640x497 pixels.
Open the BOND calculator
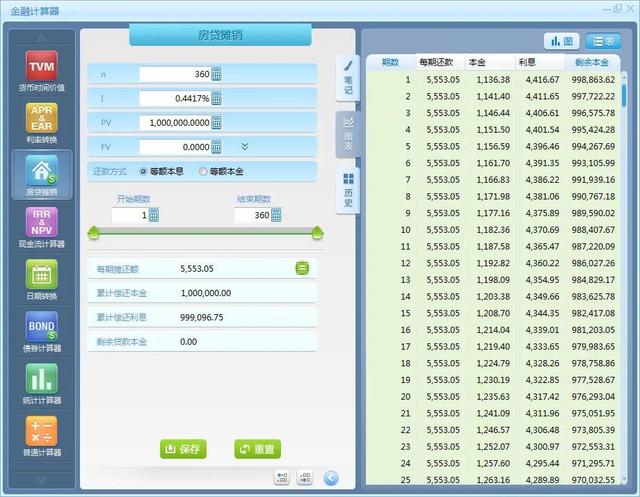pos(42,326)
